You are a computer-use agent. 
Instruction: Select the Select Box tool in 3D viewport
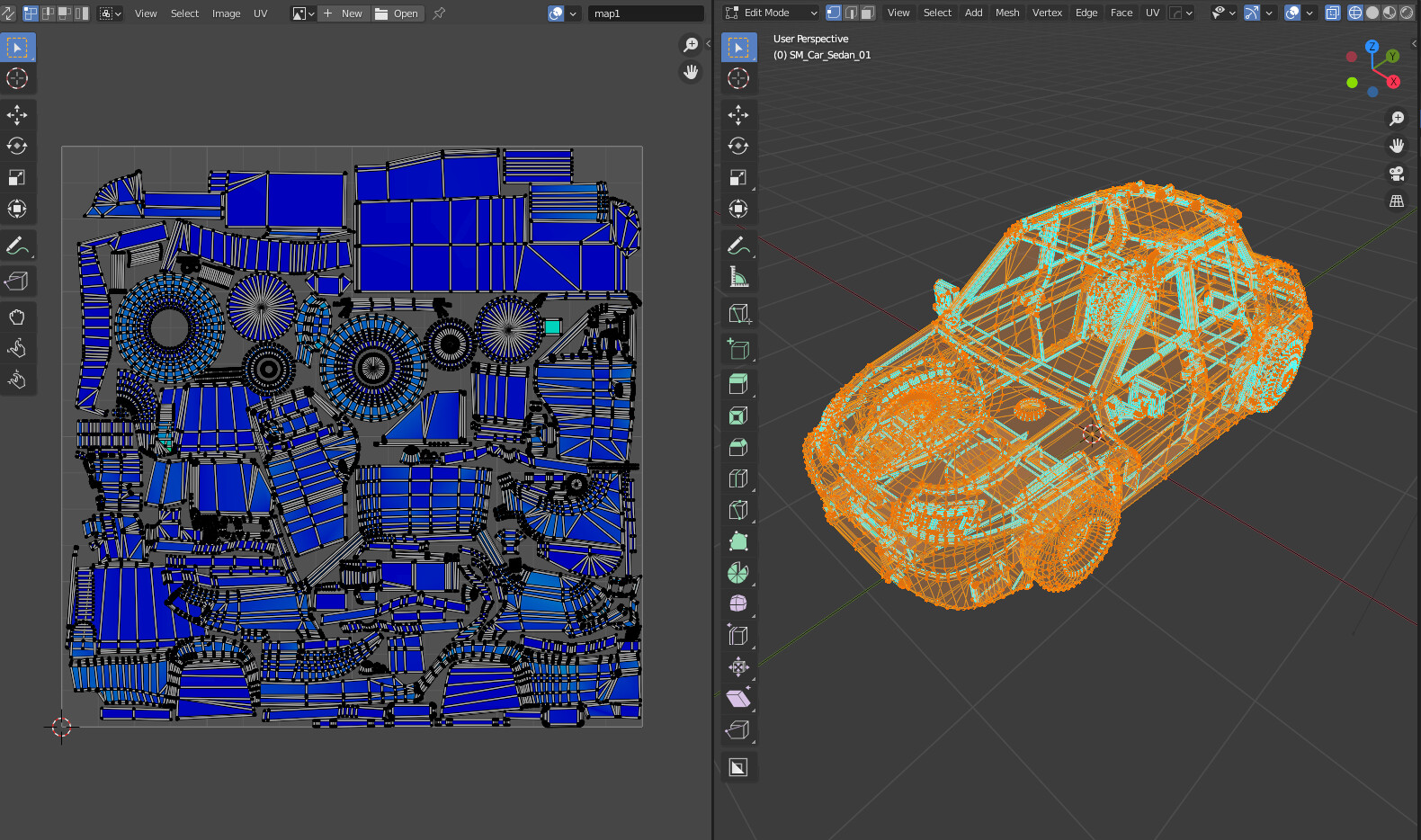coord(738,47)
